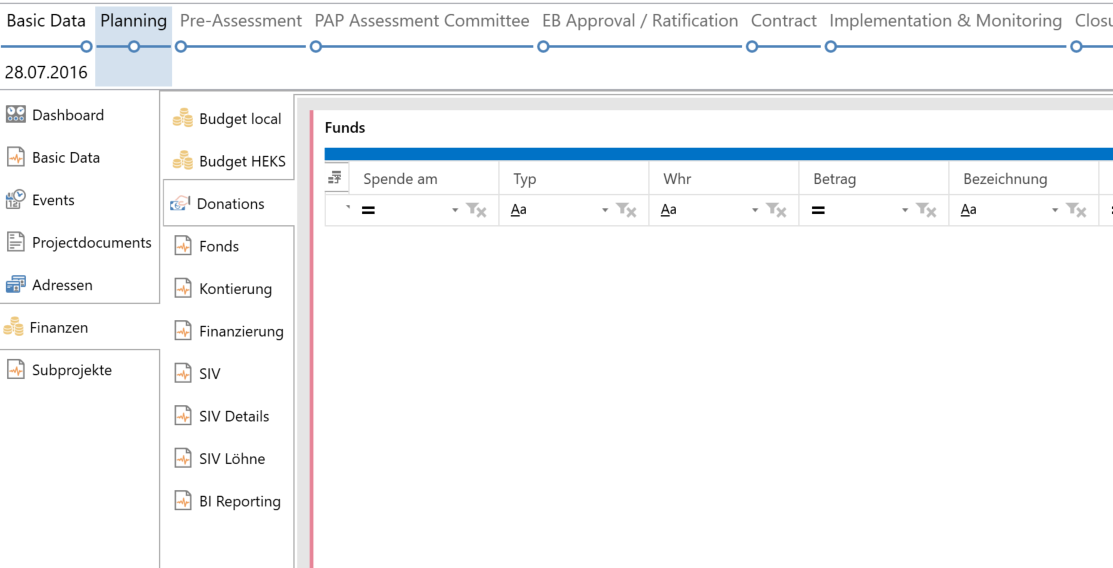
Task: Go to the Contract stage tab
Action: (x=784, y=21)
